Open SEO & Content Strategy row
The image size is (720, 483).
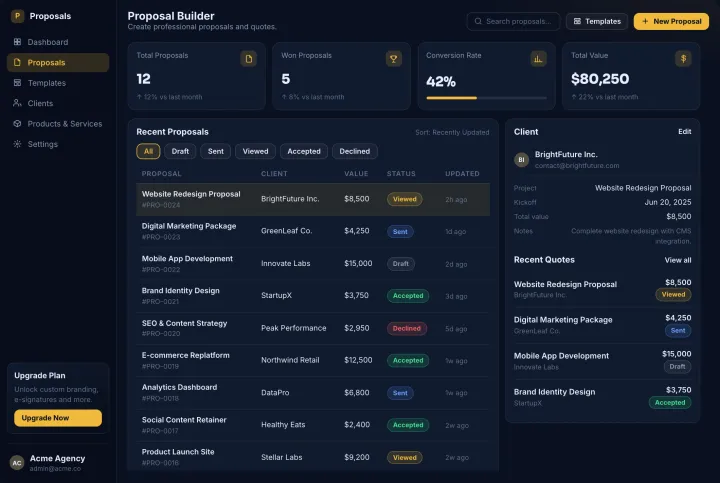[x=313, y=328]
